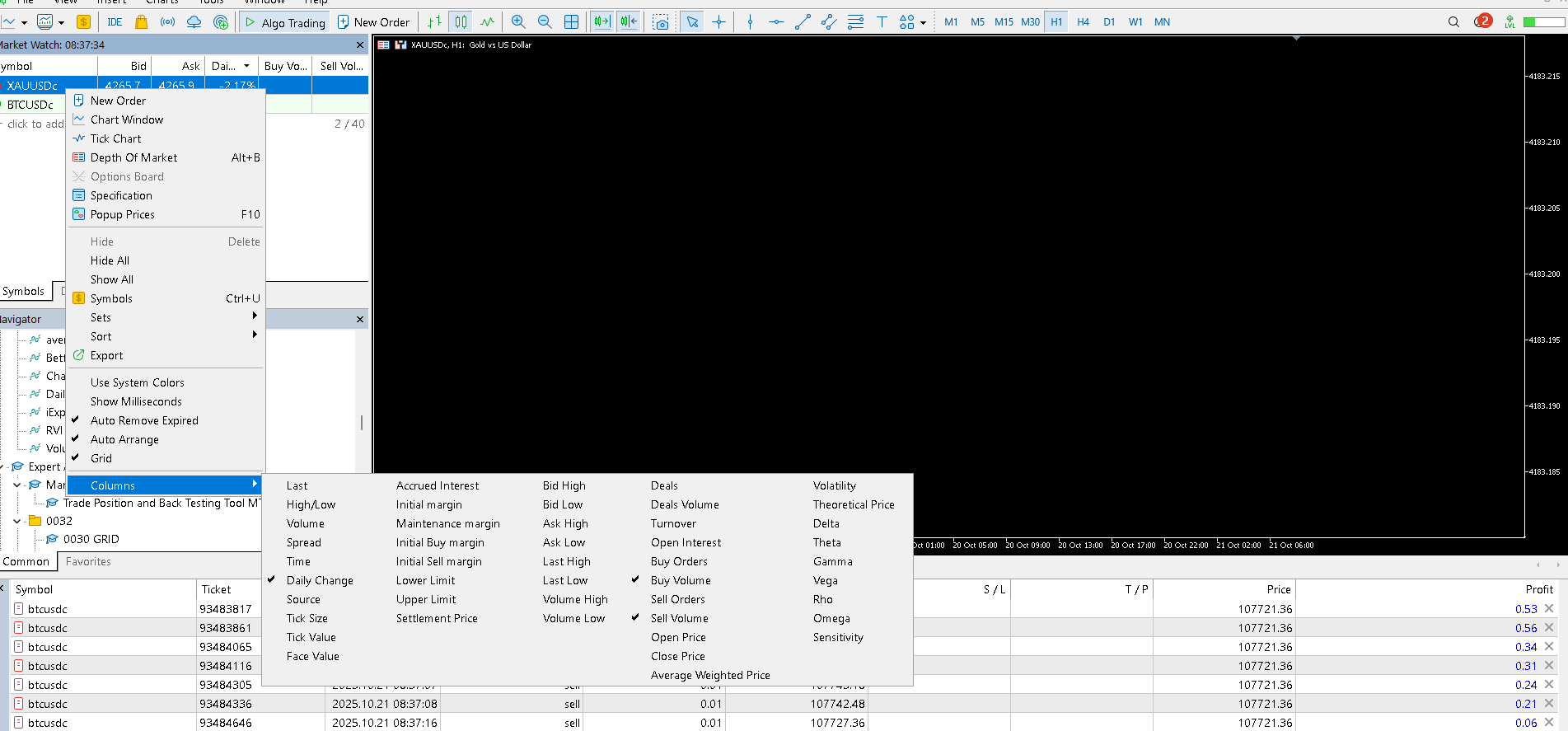Open the chart type dropdown arrow
The height and width of the screenshot is (731, 1568).
pyautogui.click(x=24, y=22)
